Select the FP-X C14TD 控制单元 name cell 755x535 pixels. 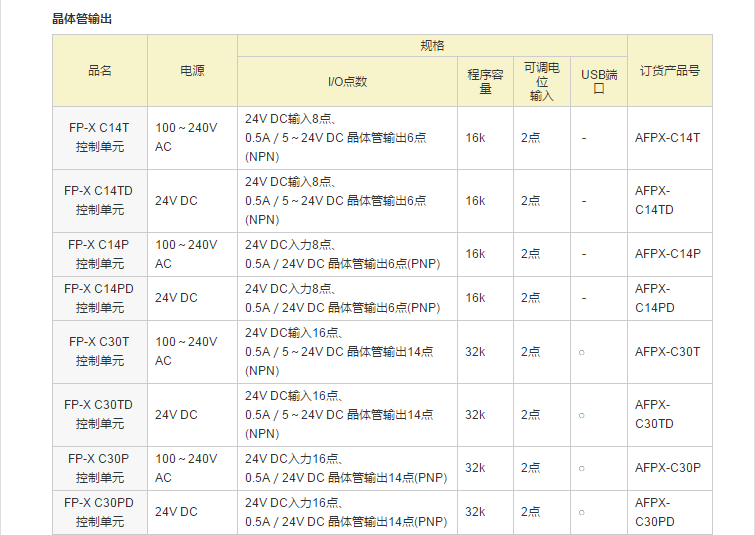[100, 201]
